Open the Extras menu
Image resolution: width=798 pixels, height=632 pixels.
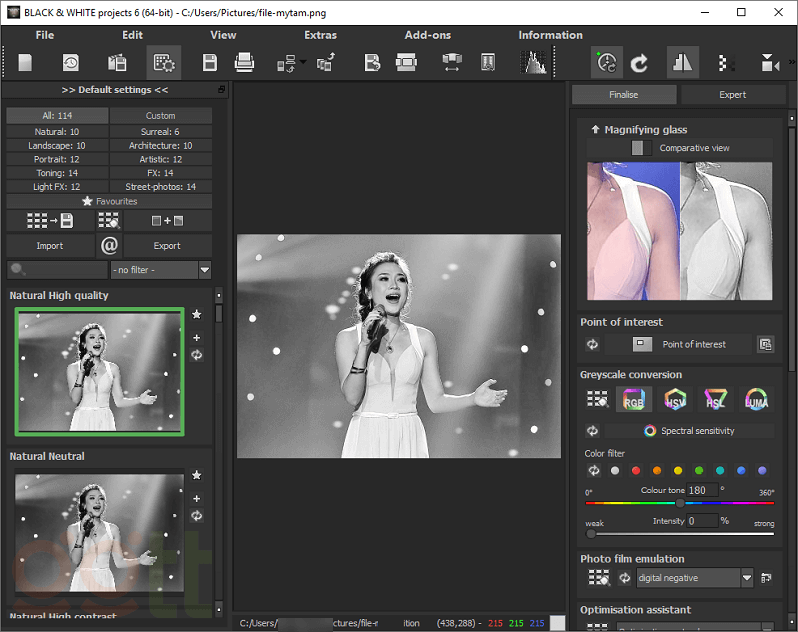(x=320, y=35)
